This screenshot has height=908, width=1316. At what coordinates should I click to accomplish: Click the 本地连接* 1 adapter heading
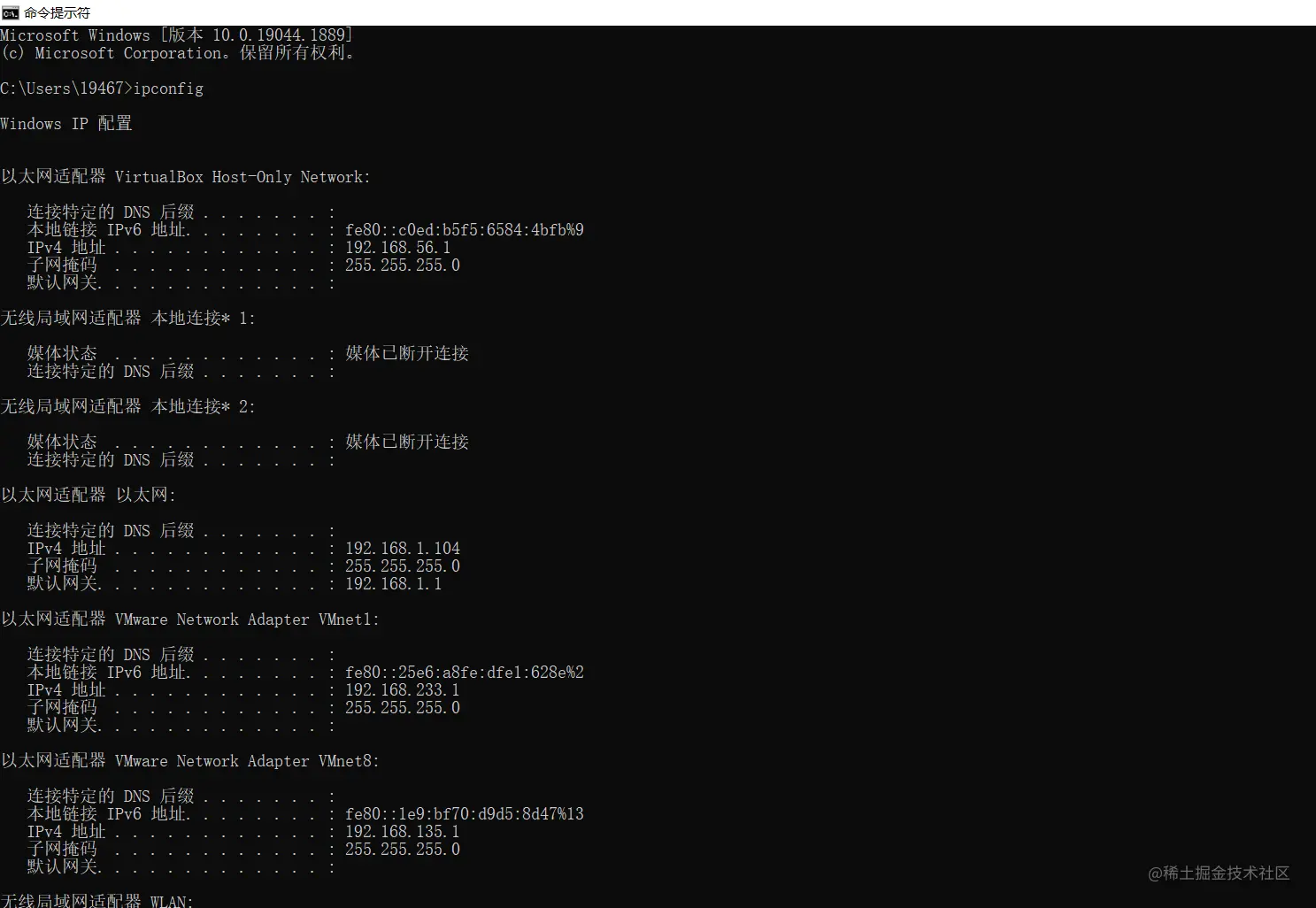pyautogui.click(x=128, y=319)
